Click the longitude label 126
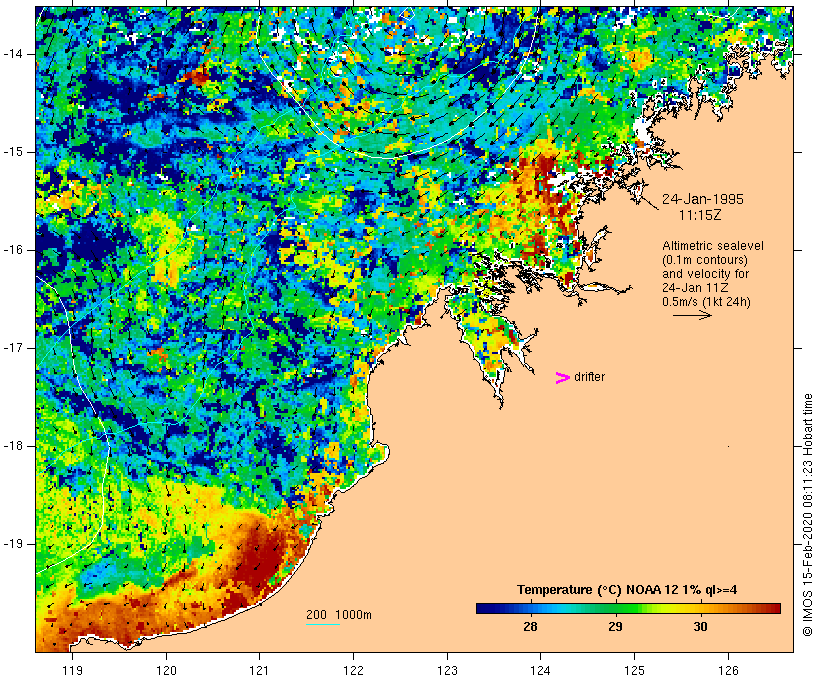The width and height of the screenshot is (820, 680). point(728,670)
